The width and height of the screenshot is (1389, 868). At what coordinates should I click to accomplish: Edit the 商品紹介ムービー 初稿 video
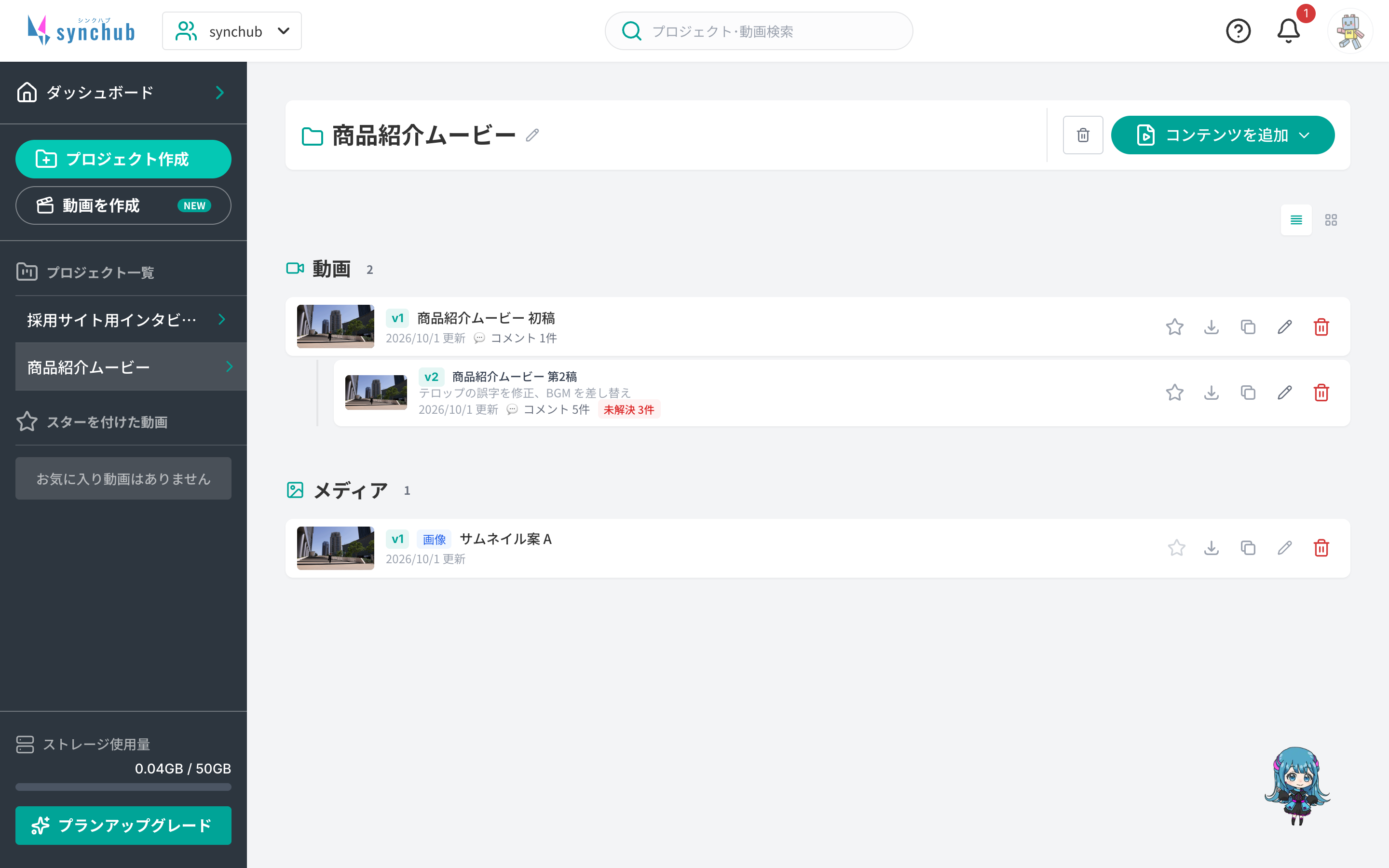tap(1284, 326)
